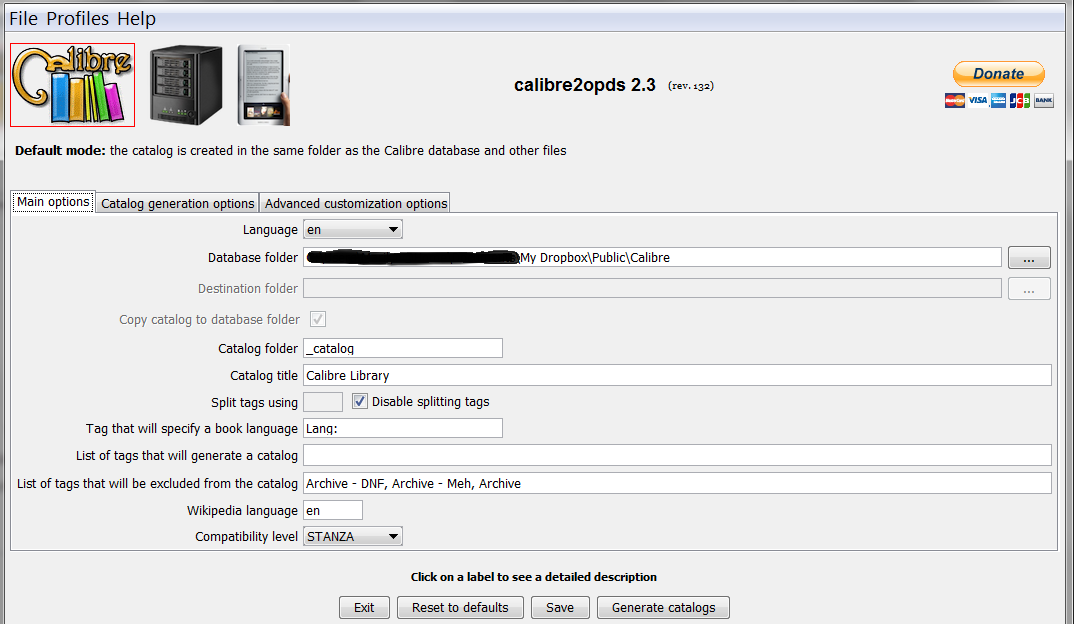Open the Help menu

(x=136, y=18)
